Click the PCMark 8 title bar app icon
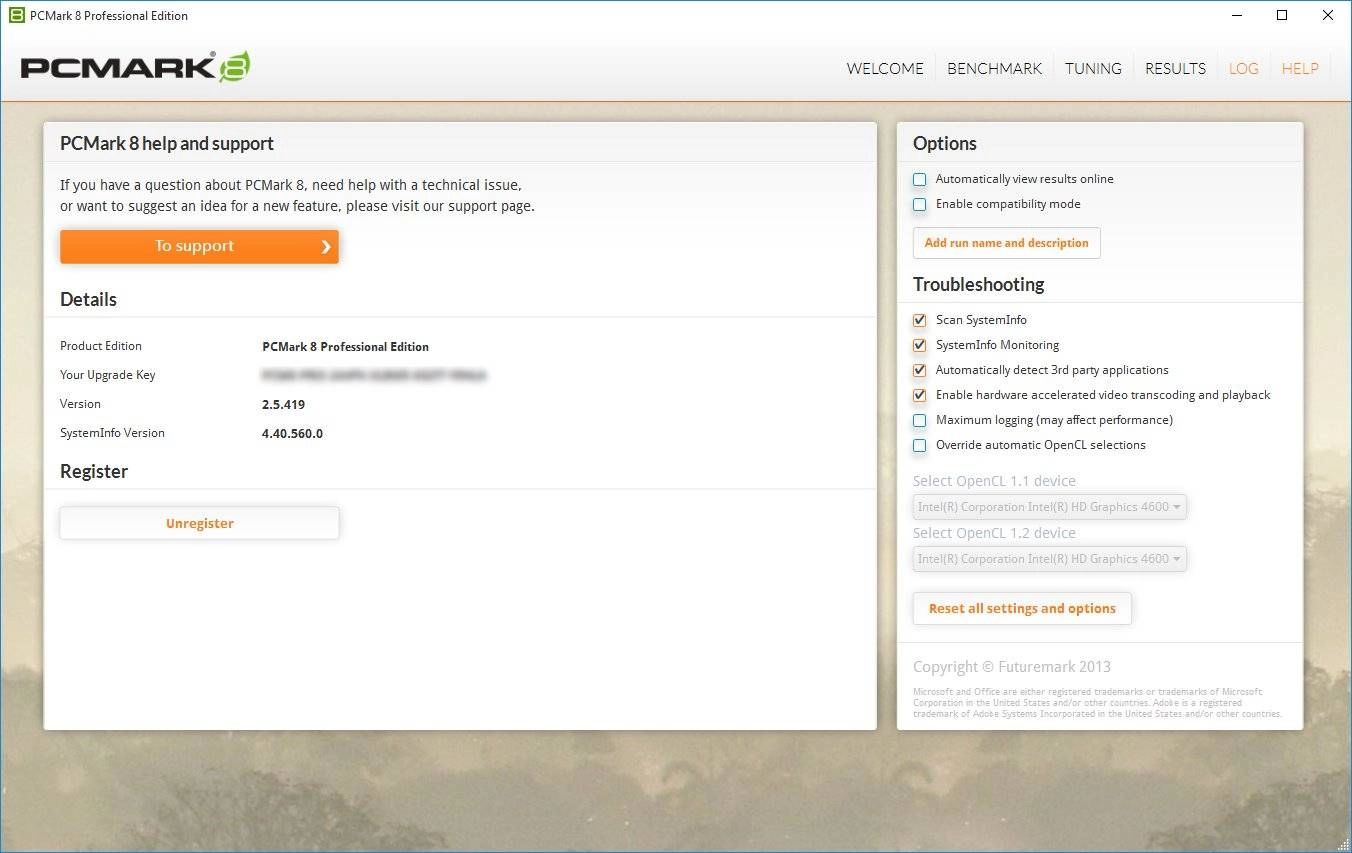Viewport: 1352px width, 853px height. 16,15
